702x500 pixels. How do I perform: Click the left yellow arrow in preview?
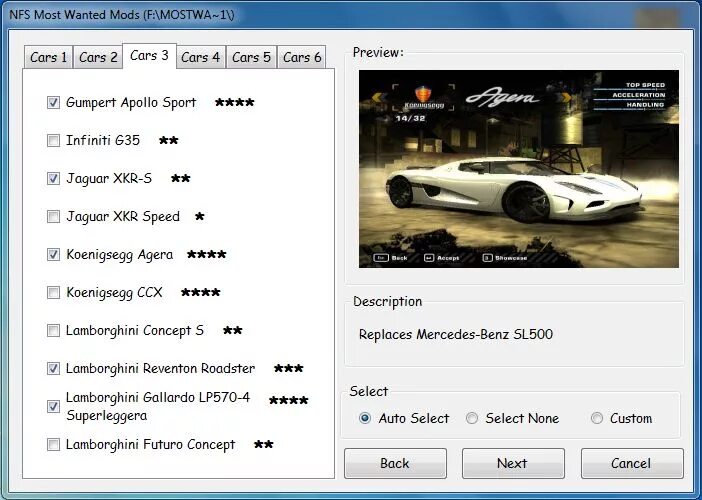379,97
